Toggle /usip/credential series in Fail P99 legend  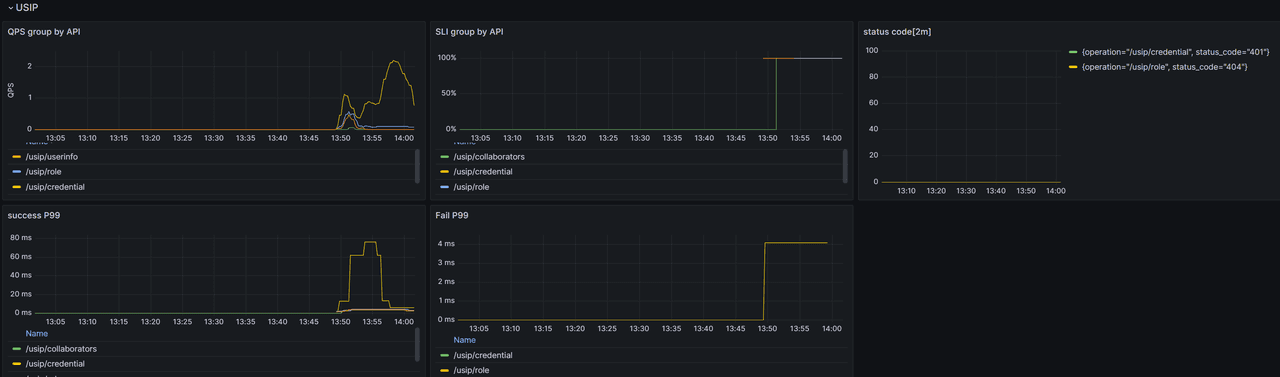(483, 355)
